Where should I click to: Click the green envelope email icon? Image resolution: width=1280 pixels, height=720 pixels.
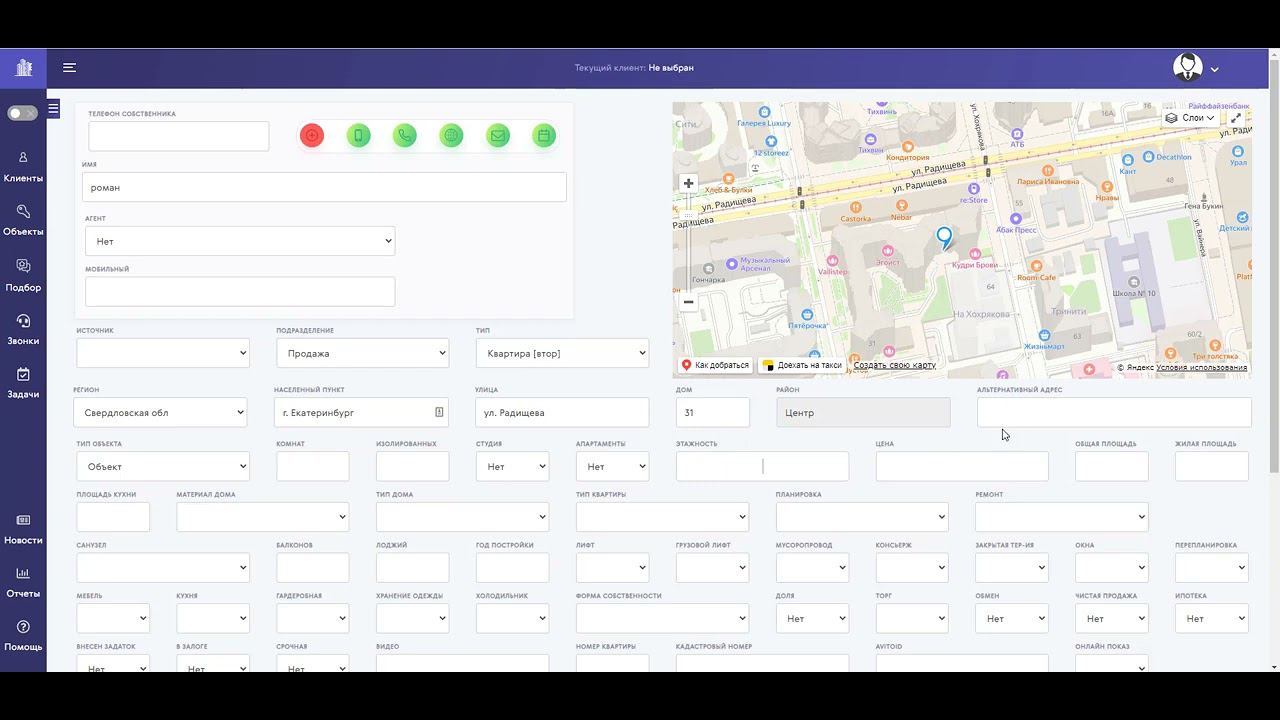[498, 135]
